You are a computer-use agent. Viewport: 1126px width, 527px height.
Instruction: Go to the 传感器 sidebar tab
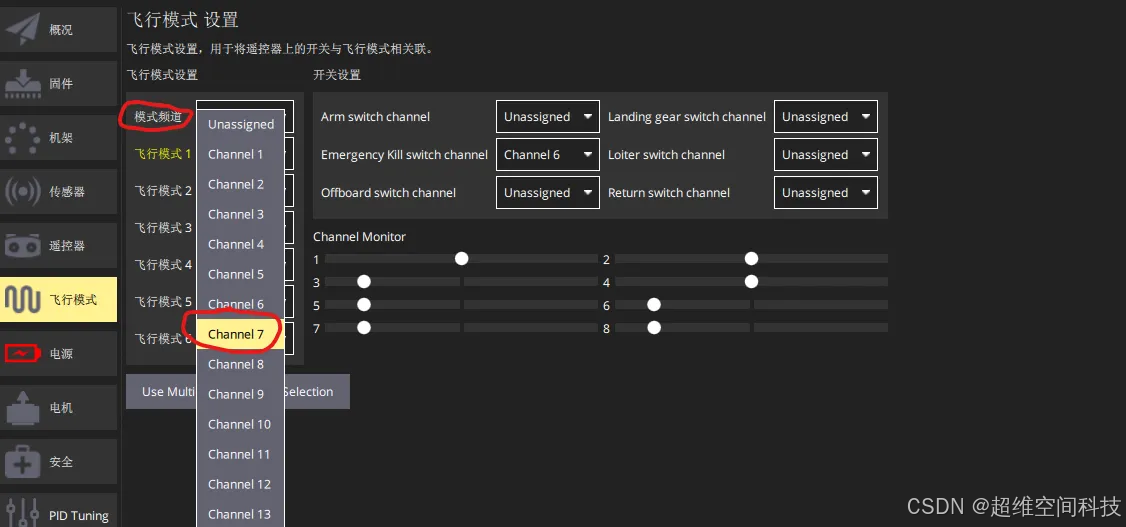click(58, 192)
